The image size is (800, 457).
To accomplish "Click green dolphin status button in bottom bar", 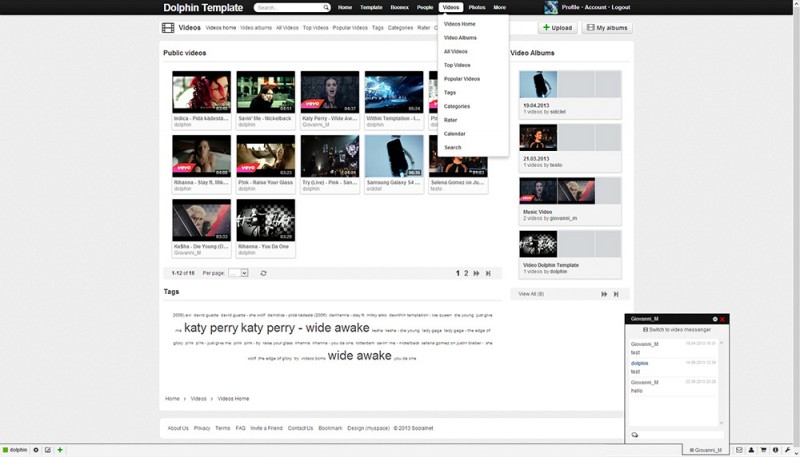I will point(15,450).
